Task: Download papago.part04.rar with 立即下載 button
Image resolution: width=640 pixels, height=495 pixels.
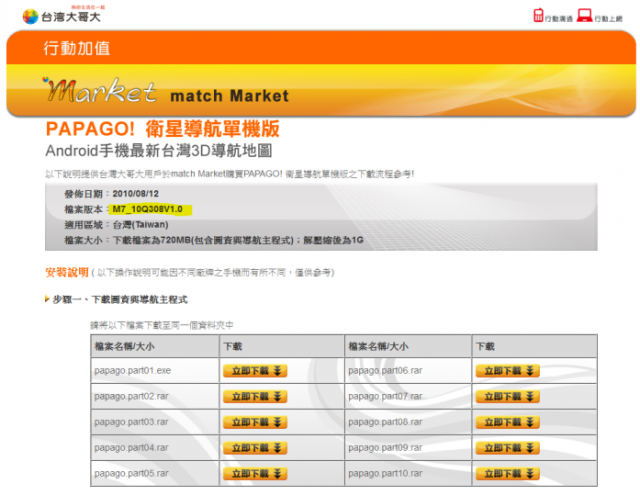Action: tap(255, 448)
